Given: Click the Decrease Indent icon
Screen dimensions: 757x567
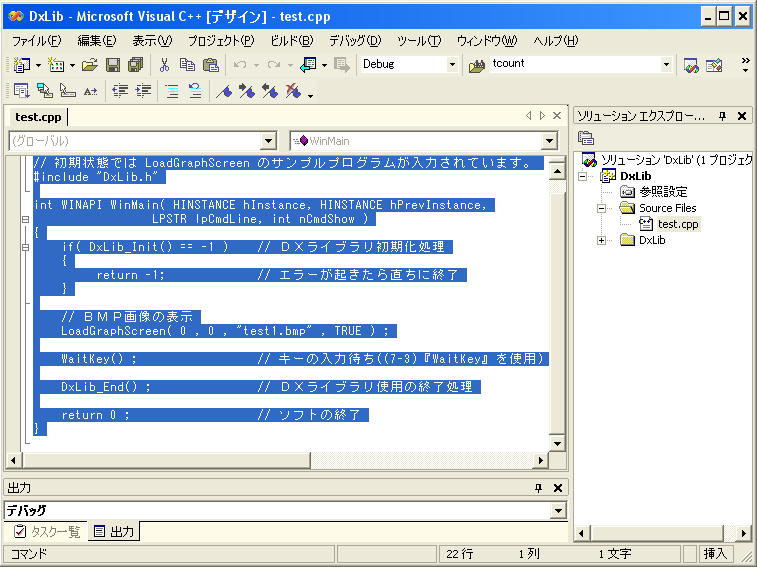Looking at the screenshot, I should point(120,91).
